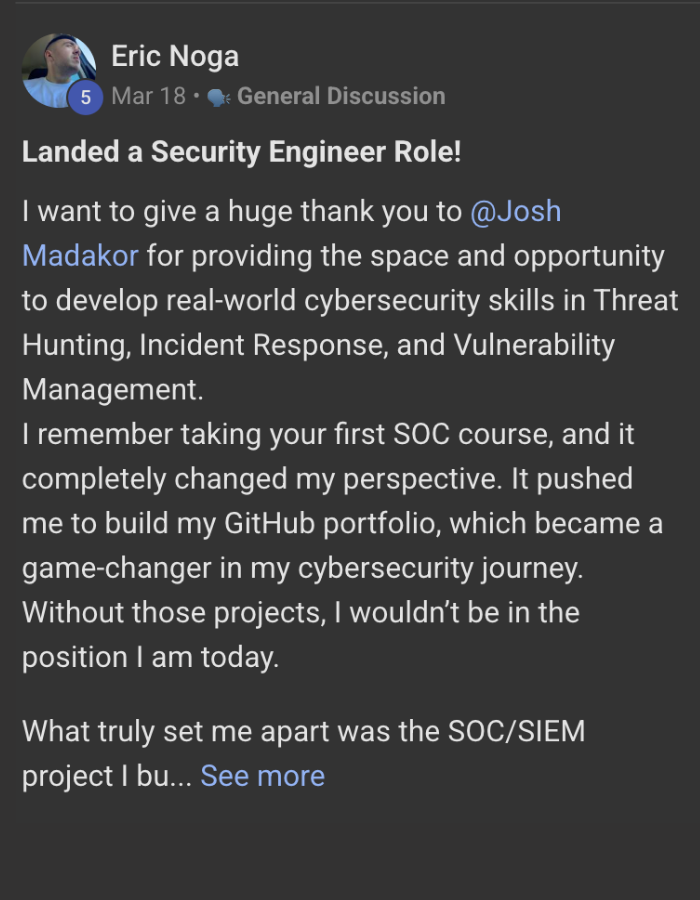Click Eric Noga's profile avatar photo

tap(58, 68)
